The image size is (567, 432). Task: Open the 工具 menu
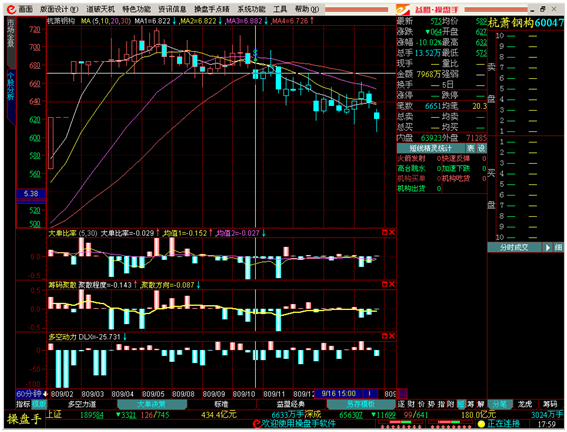point(280,9)
